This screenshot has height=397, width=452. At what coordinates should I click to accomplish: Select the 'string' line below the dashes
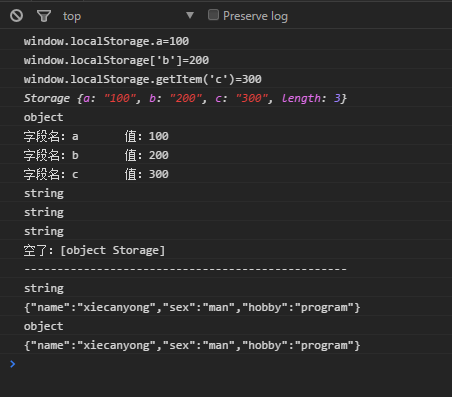tap(44, 288)
